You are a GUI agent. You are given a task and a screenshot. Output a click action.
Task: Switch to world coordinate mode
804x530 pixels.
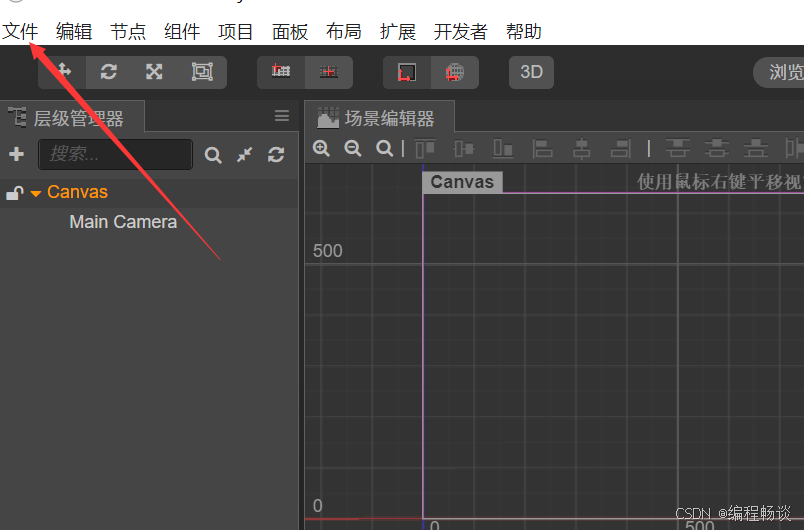tap(454, 72)
